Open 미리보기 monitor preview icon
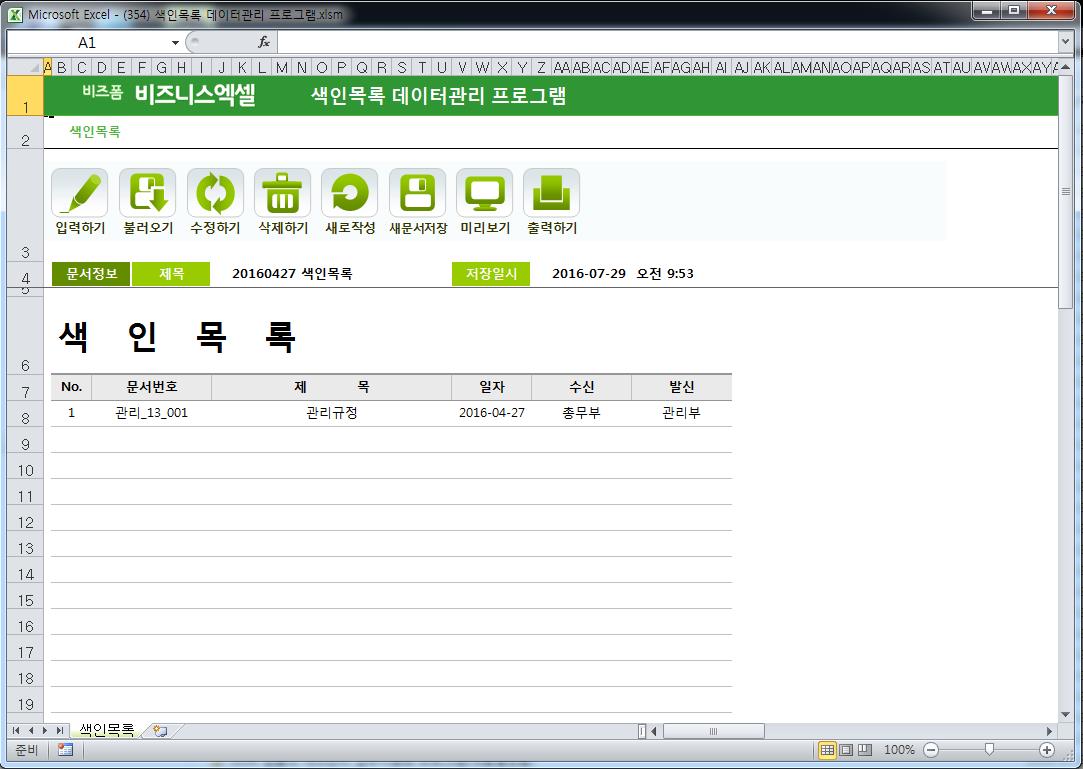The image size is (1083, 769). click(484, 193)
